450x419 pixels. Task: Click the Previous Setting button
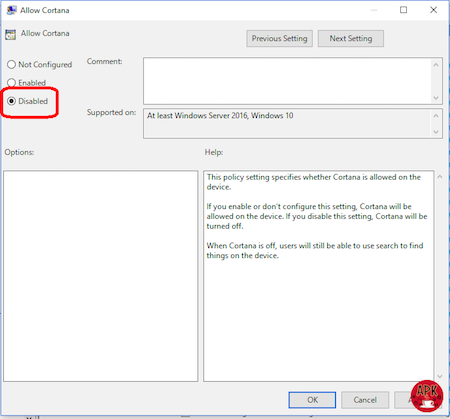click(279, 39)
